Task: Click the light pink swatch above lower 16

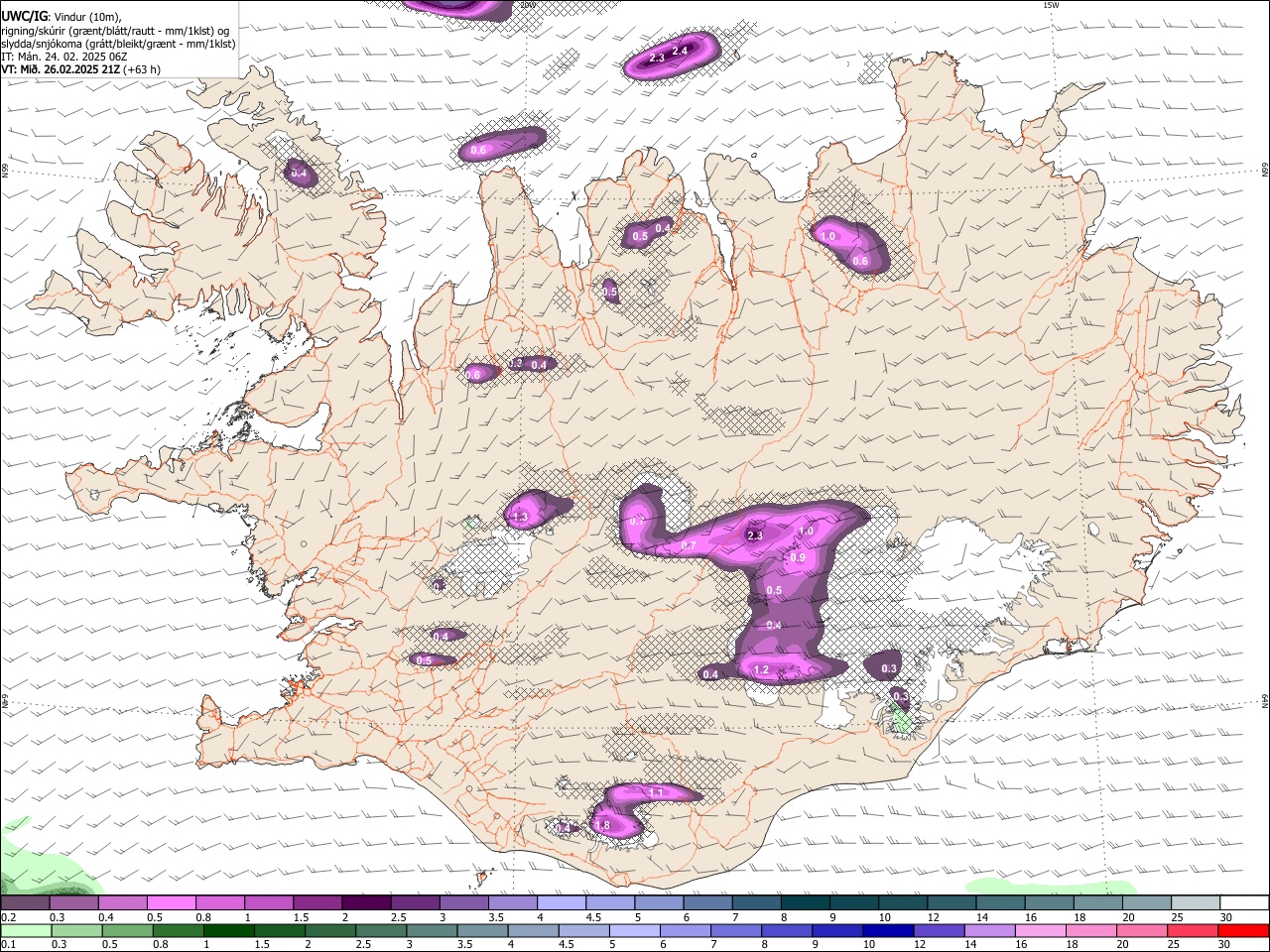Action: (x=1039, y=931)
